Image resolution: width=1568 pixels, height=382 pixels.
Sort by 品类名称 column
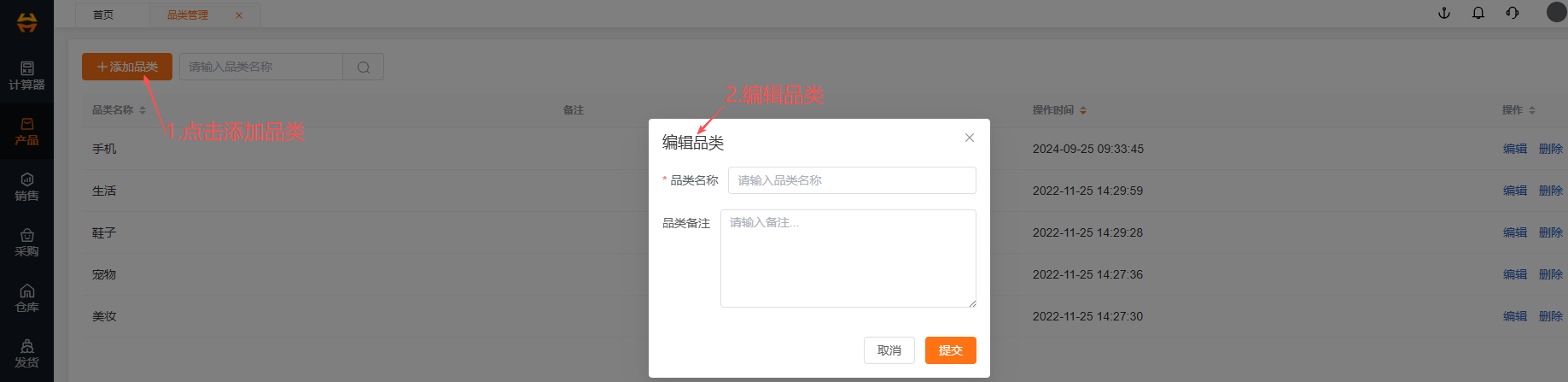[143, 110]
